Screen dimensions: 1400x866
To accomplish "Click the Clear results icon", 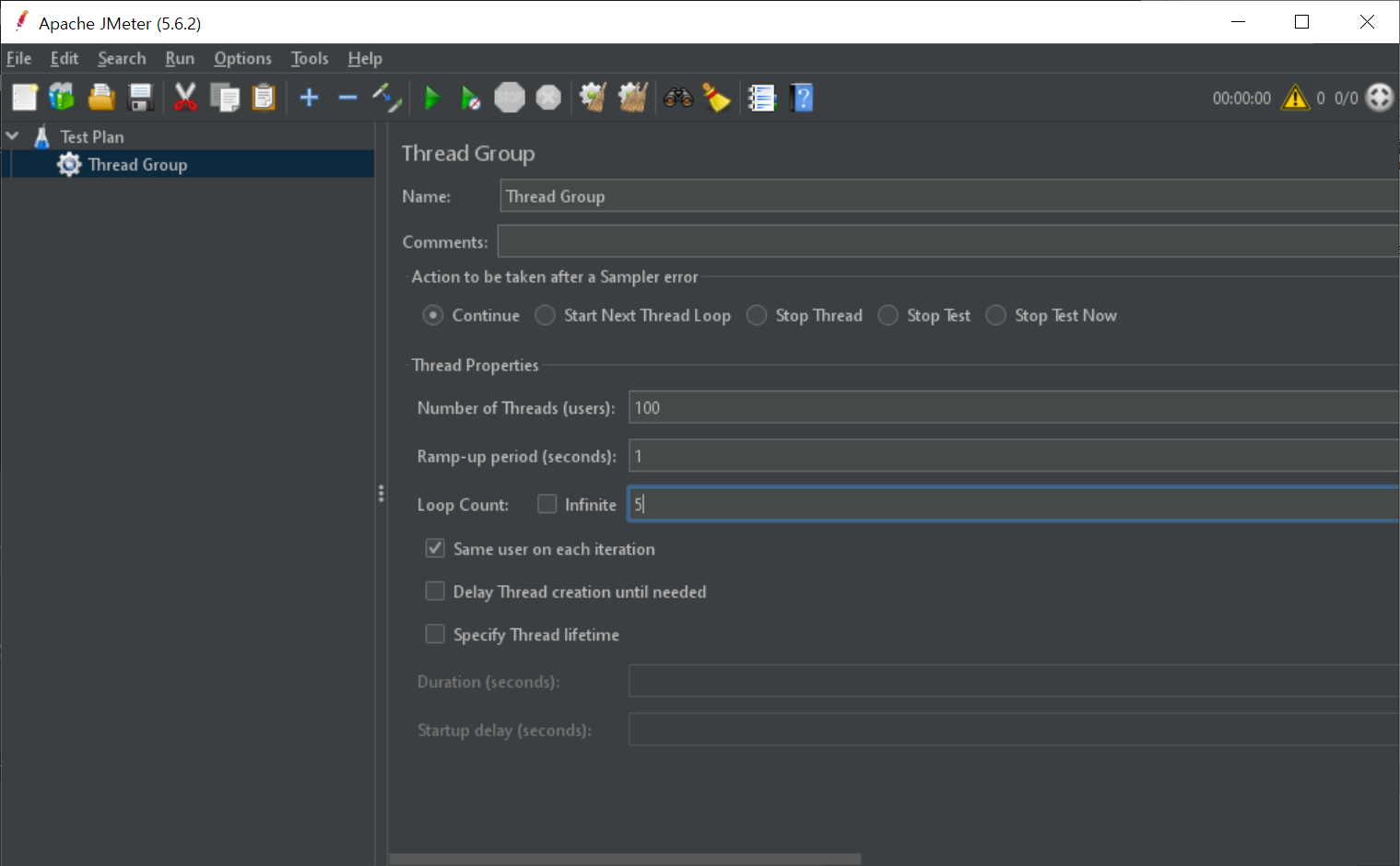I will (593, 97).
